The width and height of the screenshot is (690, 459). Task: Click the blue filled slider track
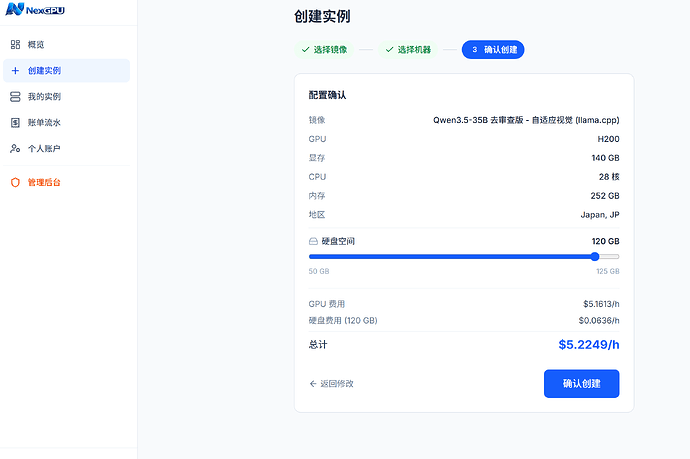tap(452, 257)
